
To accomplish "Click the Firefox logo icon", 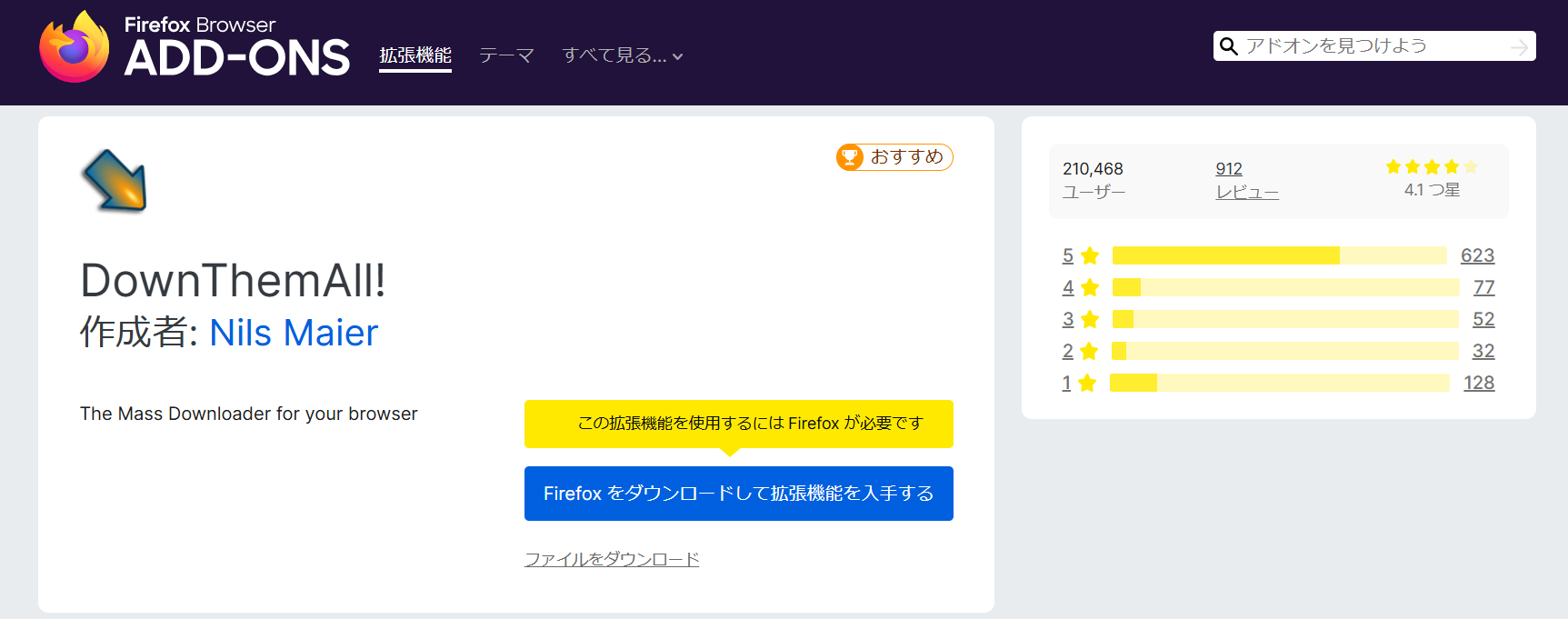I will [75, 47].
